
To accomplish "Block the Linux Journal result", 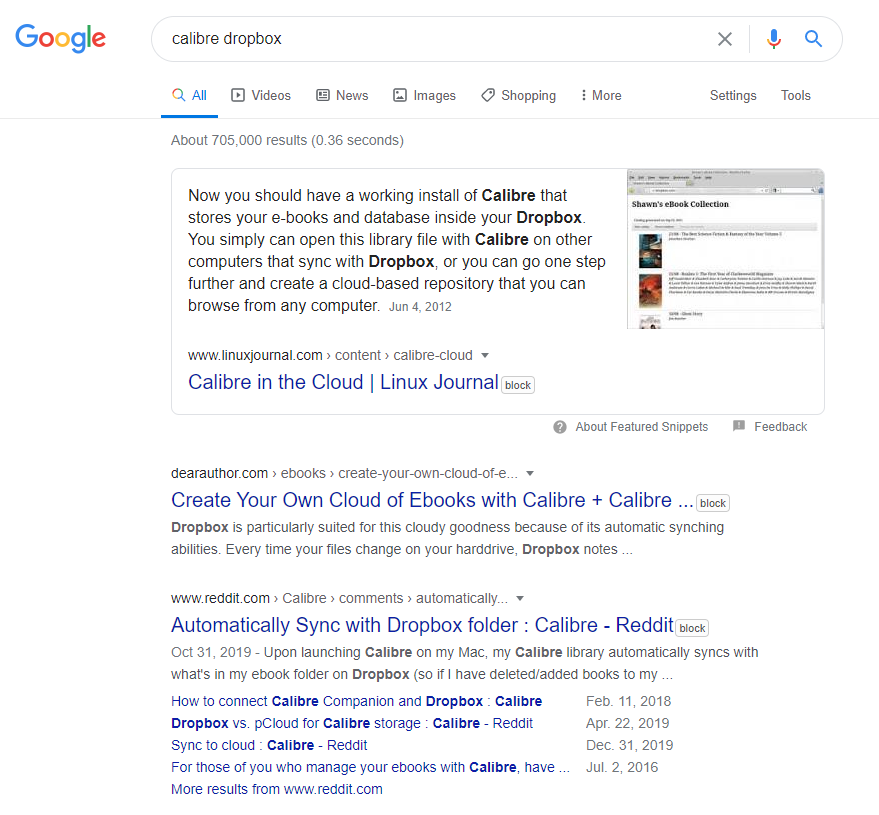I will pyautogui.click(x=518, y=385).
